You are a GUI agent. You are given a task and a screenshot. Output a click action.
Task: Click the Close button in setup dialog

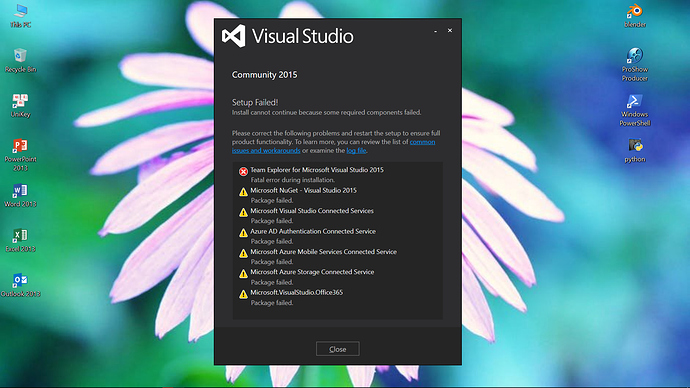tap(338, 349)
